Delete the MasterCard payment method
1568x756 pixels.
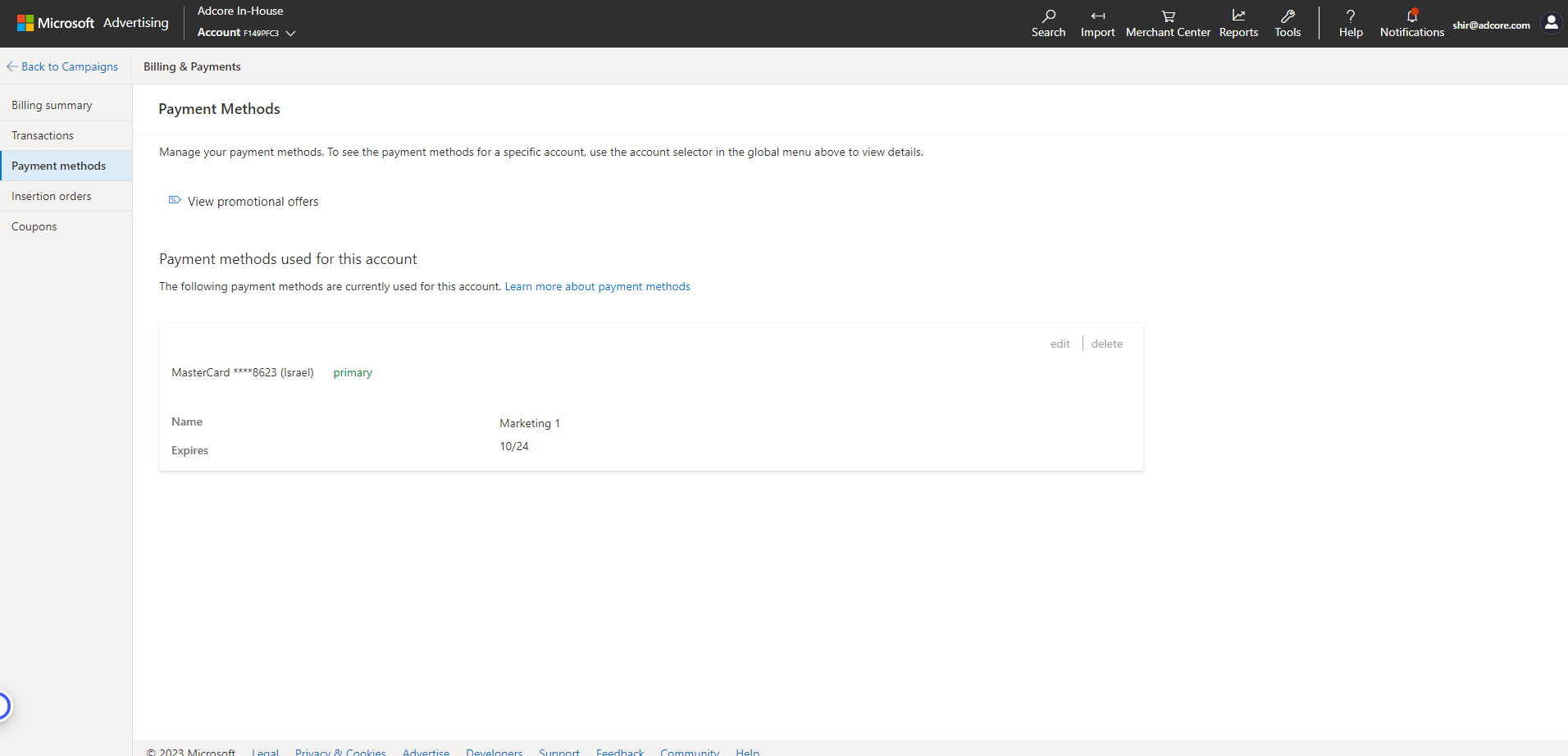coord(1106,344)
